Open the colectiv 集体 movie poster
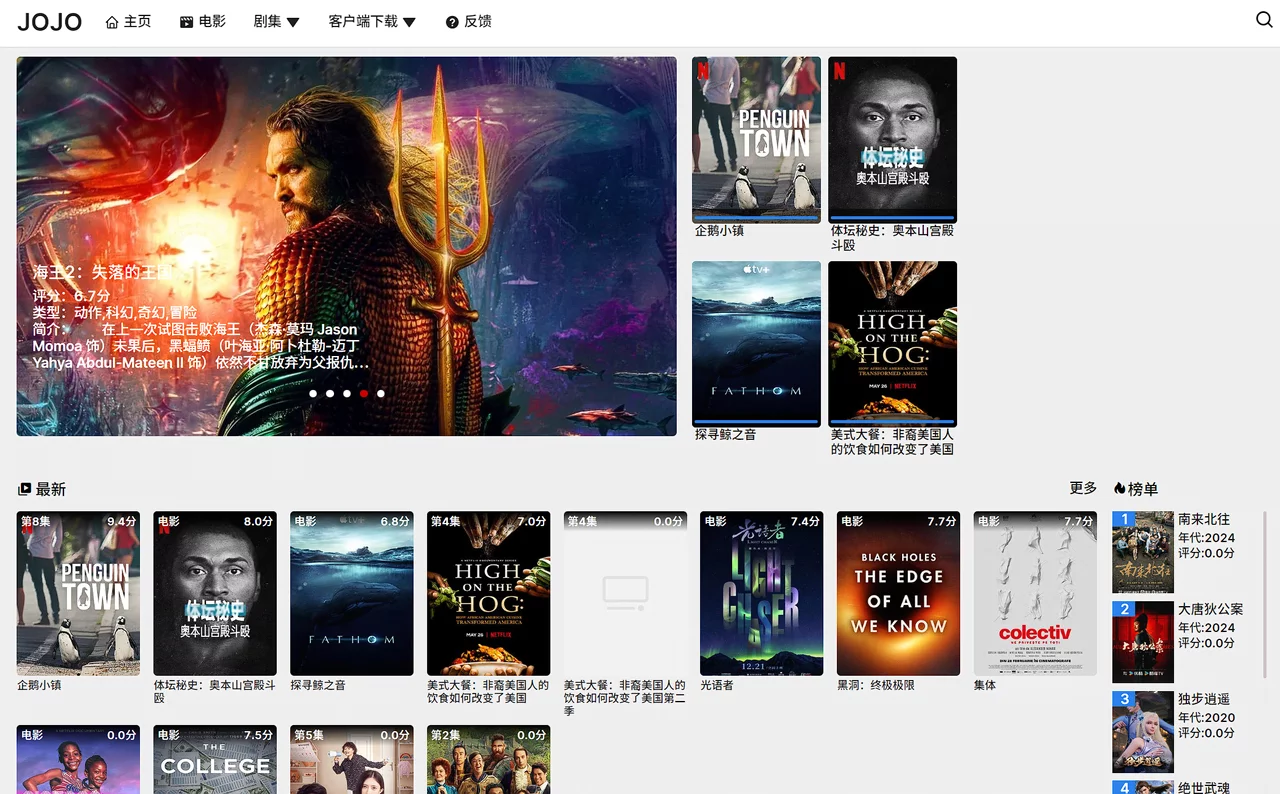 point(1034,593)
